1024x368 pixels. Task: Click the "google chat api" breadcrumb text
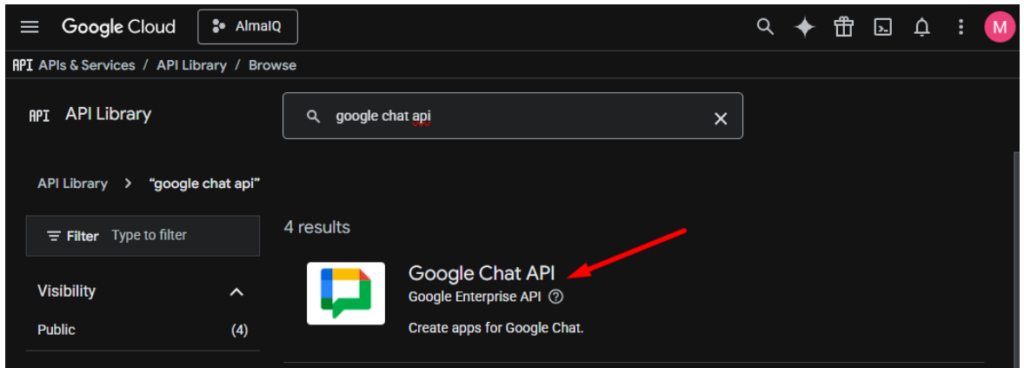(x=205, y=183)
